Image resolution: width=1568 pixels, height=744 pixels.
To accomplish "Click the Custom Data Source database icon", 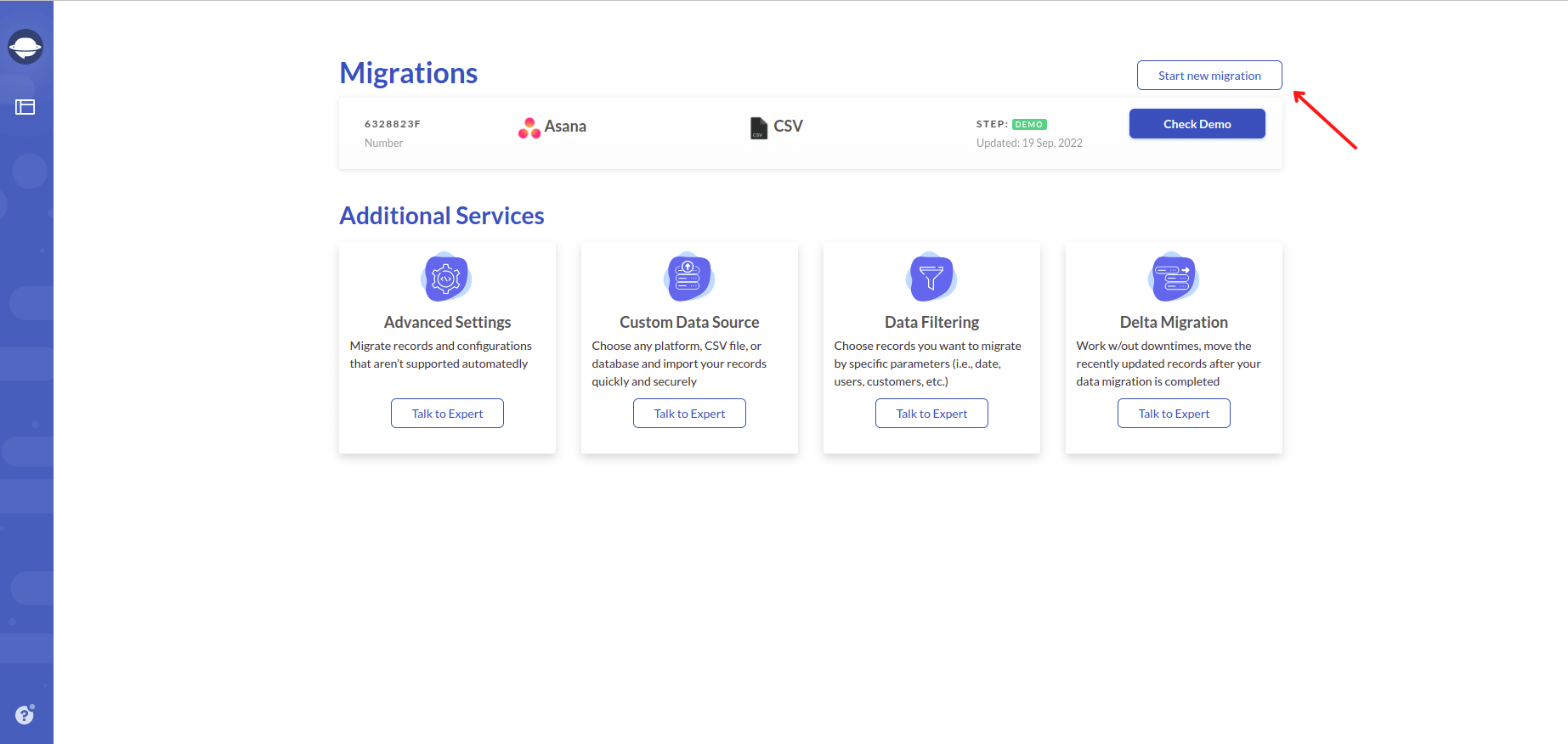I will [689, 277].
